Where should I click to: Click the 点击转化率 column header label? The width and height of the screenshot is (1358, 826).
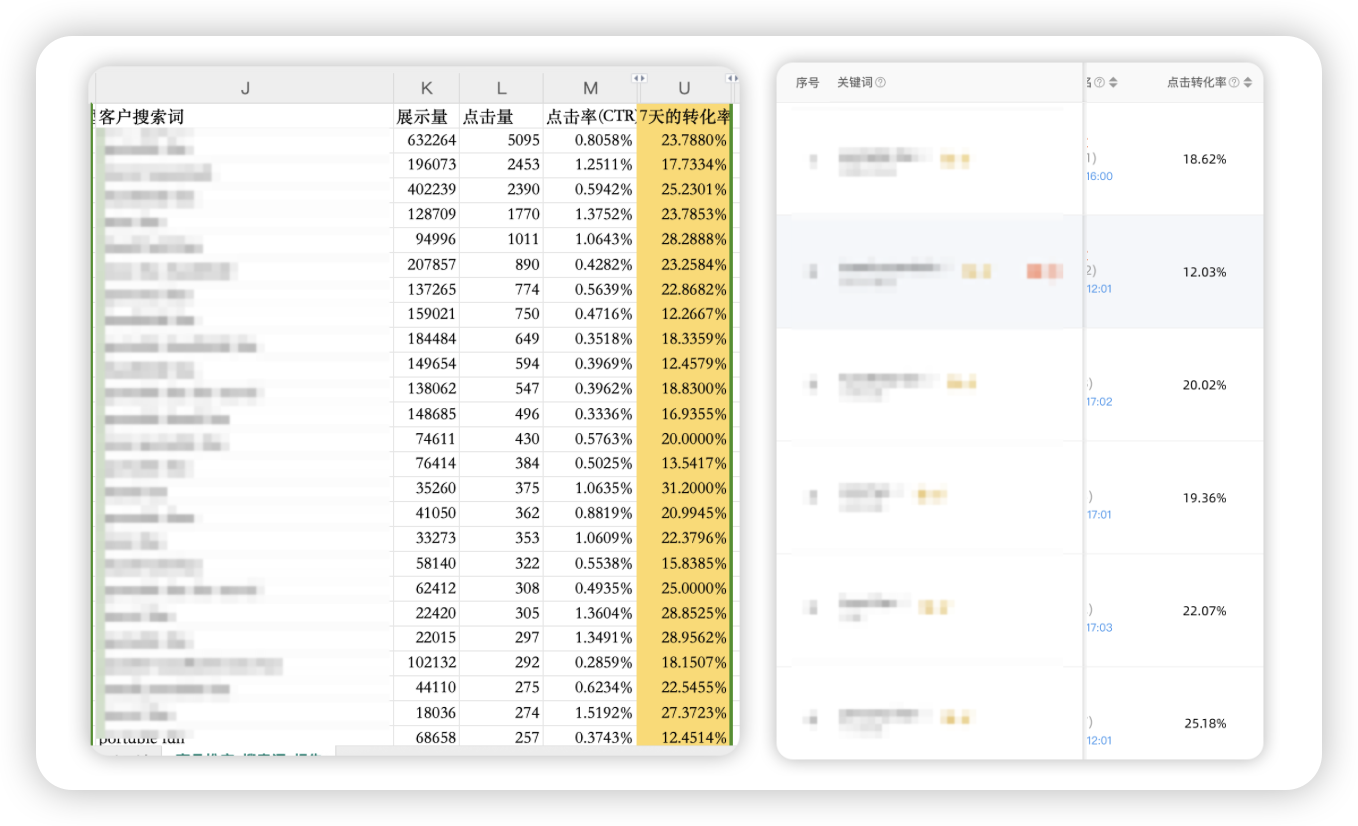coord(1197,83)
